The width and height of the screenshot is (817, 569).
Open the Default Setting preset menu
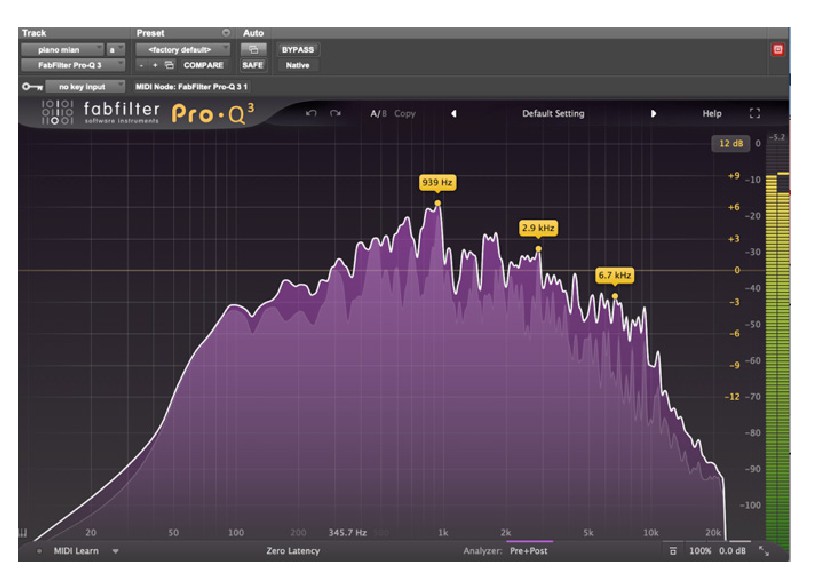pyautogui.click(x=553, y=114)
